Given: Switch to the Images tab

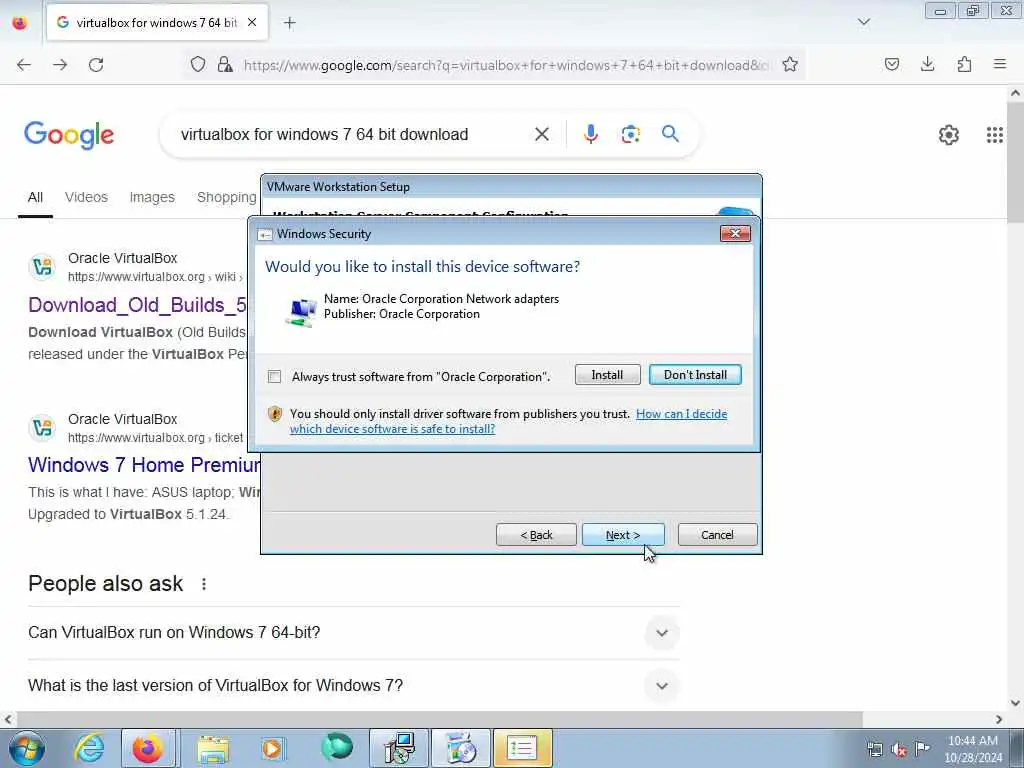Looking at the screenshot, I should pyautogui.click(x=152, y=197).
